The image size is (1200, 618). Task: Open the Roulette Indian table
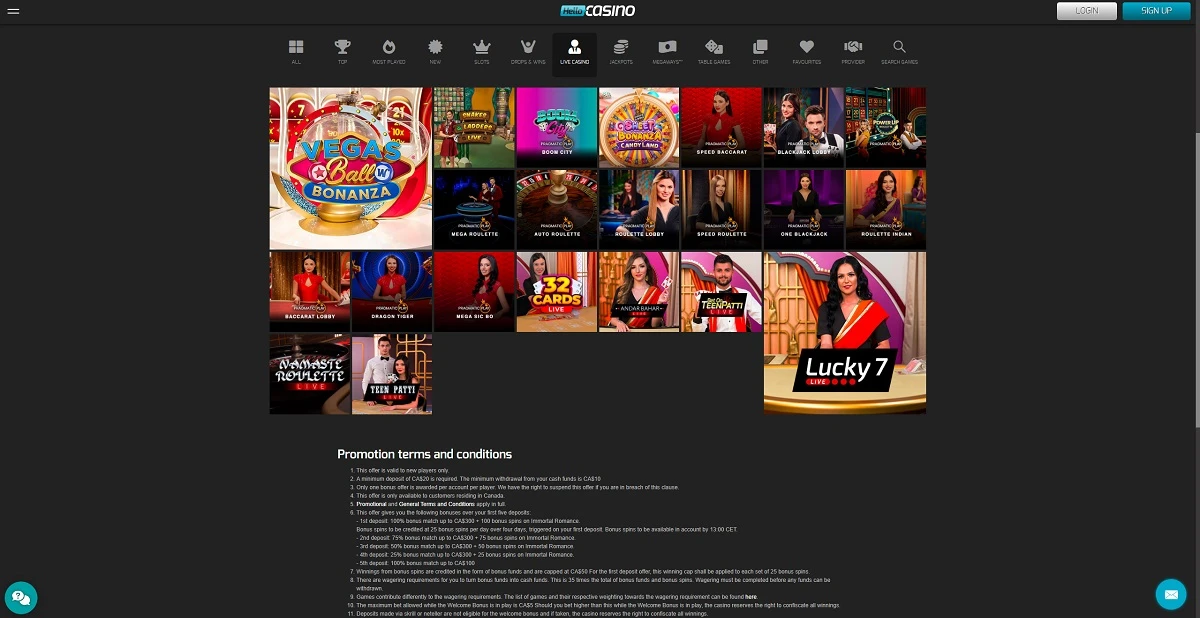click(886, 209)
